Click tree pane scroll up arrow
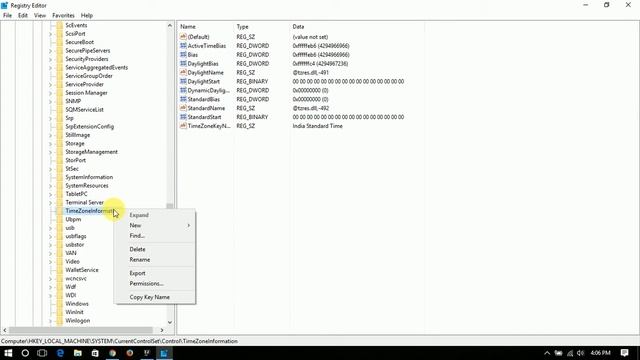 [170, 25]
